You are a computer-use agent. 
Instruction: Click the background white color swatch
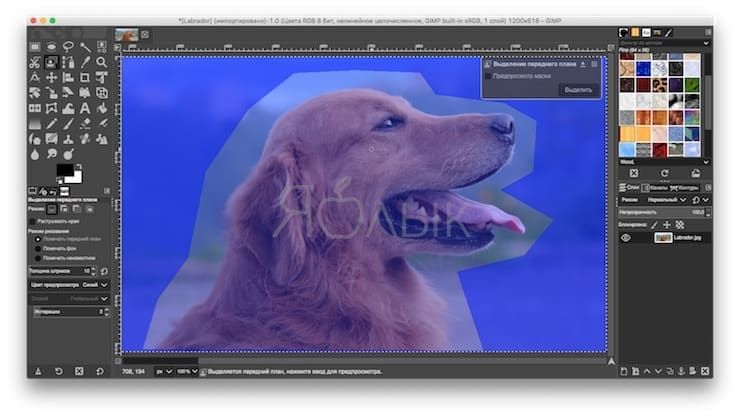pyautogui.click(x=76, y=178)
